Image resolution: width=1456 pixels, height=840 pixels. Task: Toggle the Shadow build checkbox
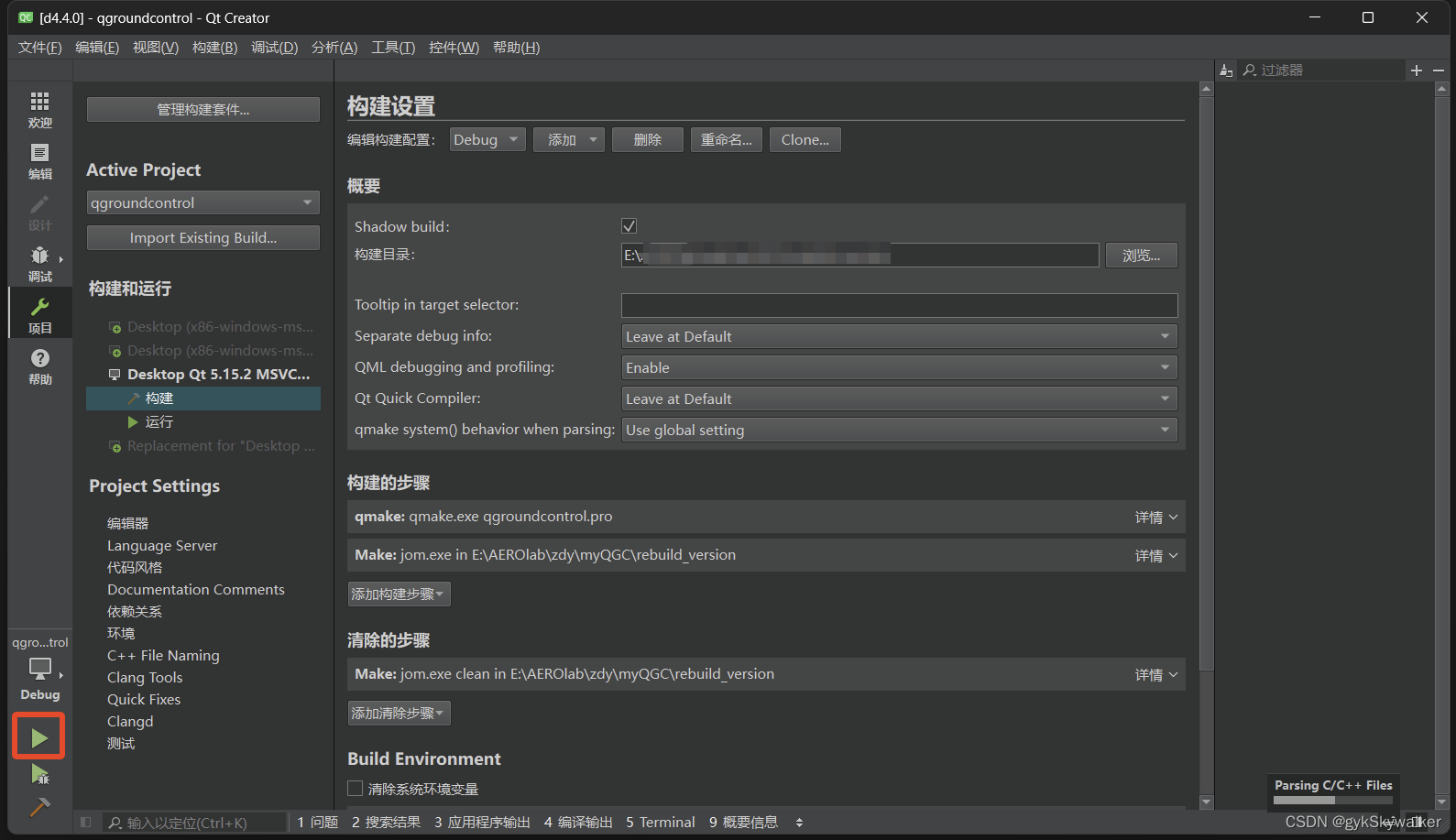[629, 226]
